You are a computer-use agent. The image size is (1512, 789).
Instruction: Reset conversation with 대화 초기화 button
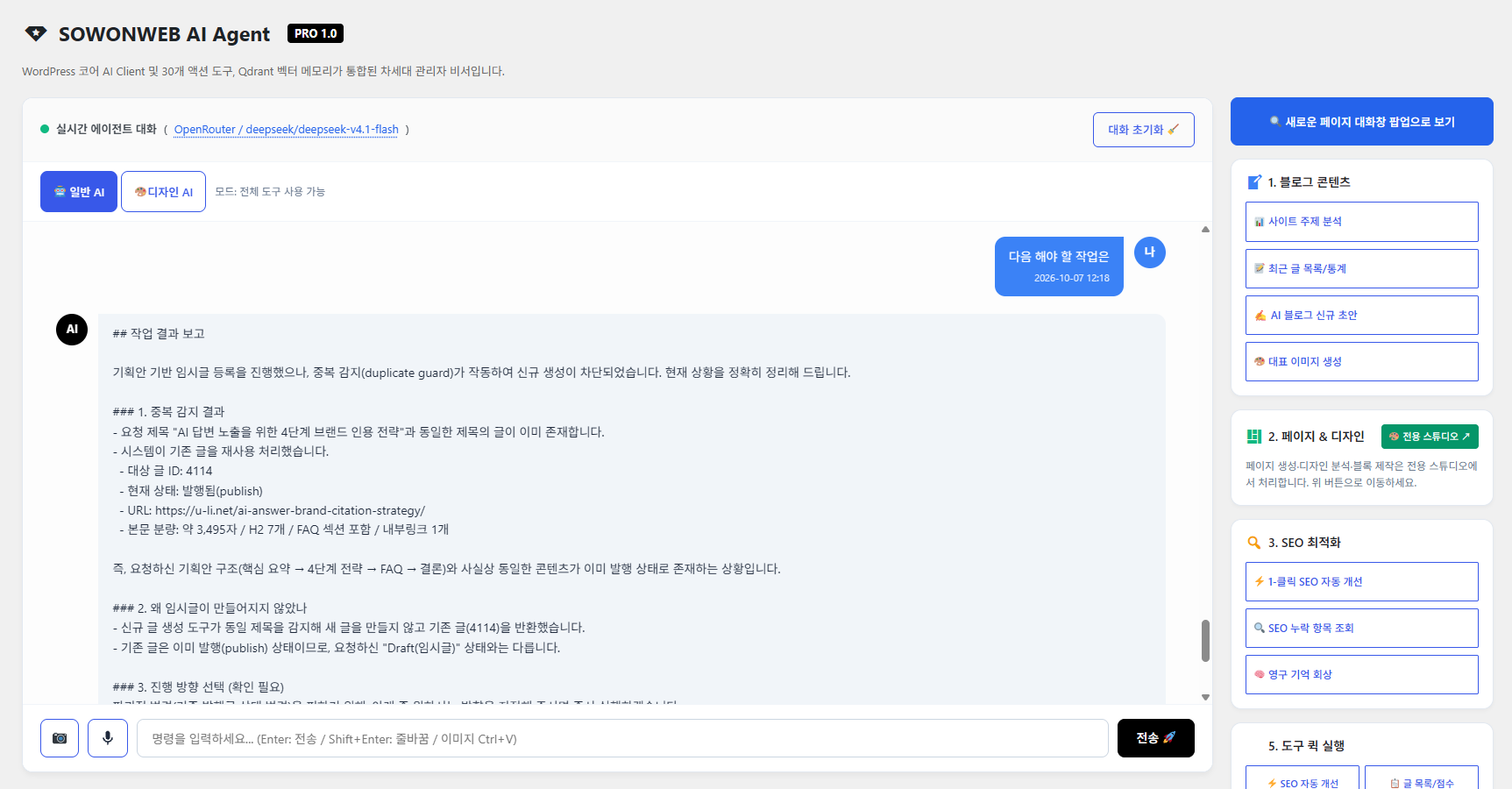(1144, 130)
